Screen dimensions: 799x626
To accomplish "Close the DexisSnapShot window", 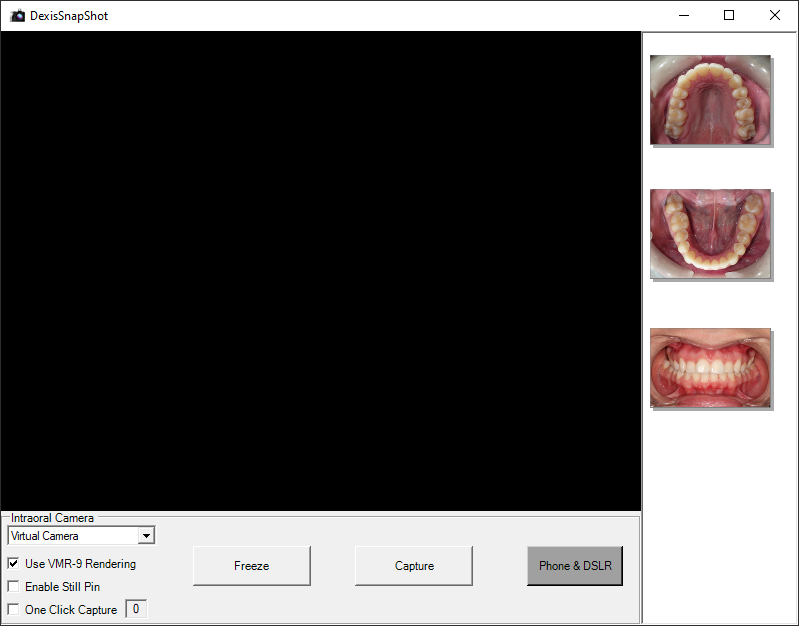I will tap(775, 16).
